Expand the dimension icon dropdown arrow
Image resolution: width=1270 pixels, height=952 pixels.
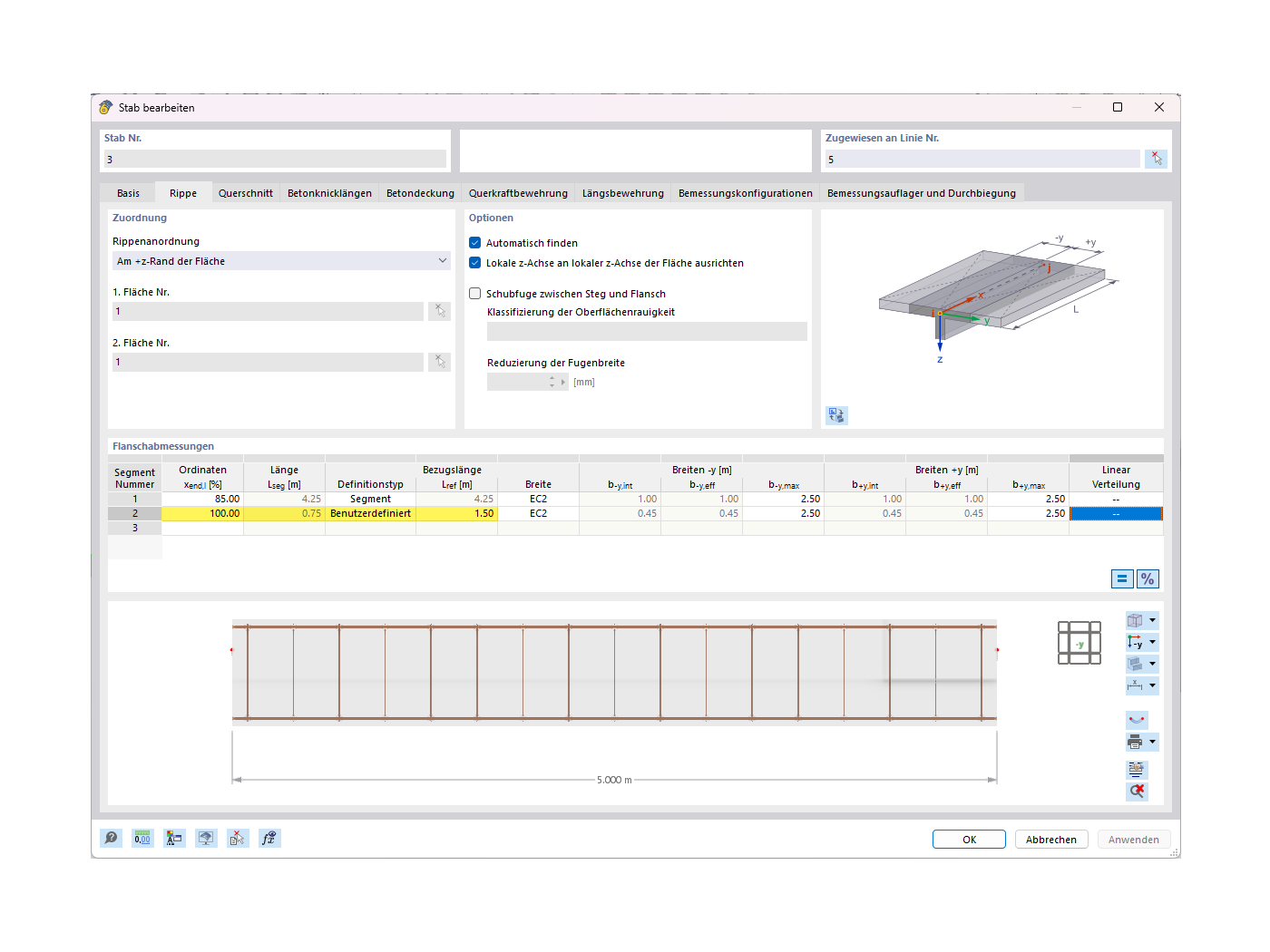tap(1153, 685)
